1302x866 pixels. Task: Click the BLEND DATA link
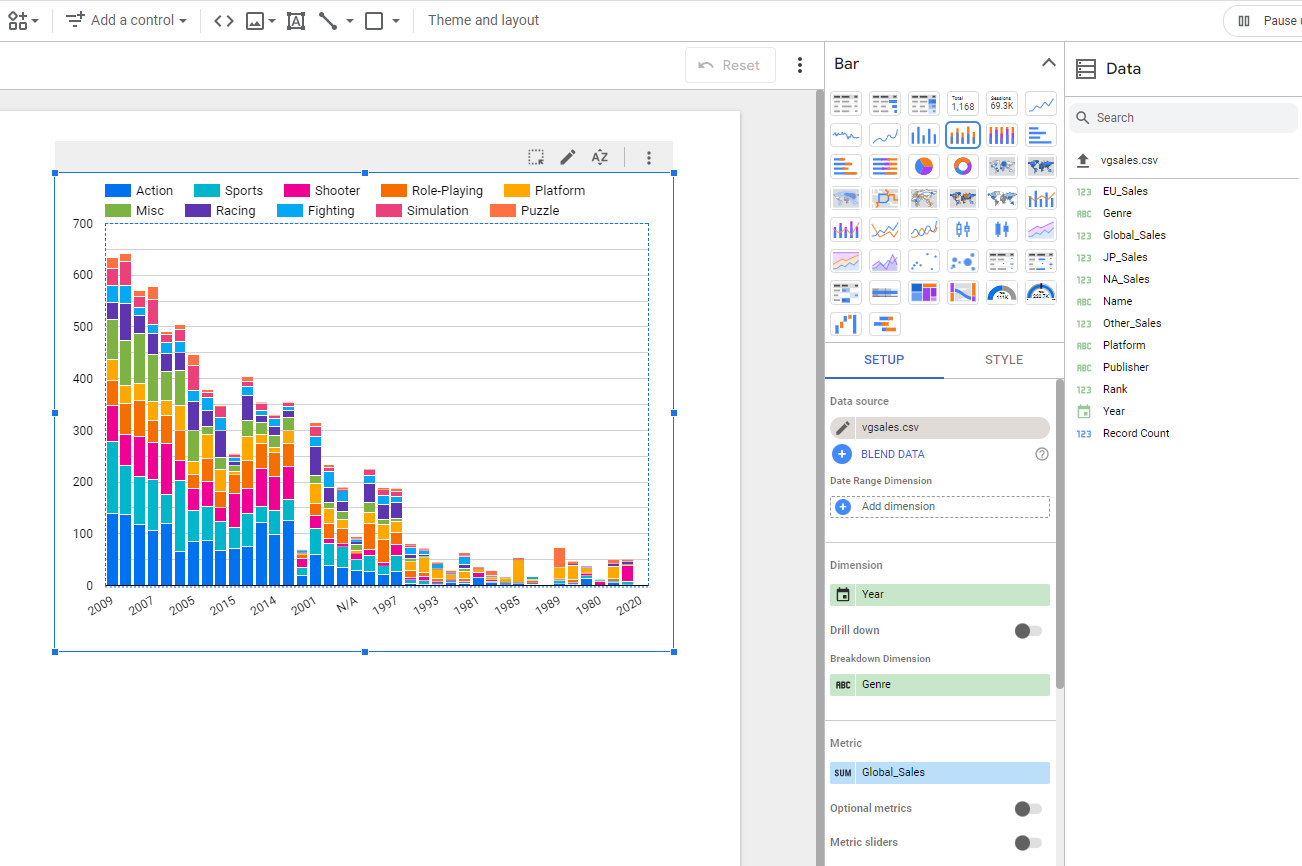[892, 454]
